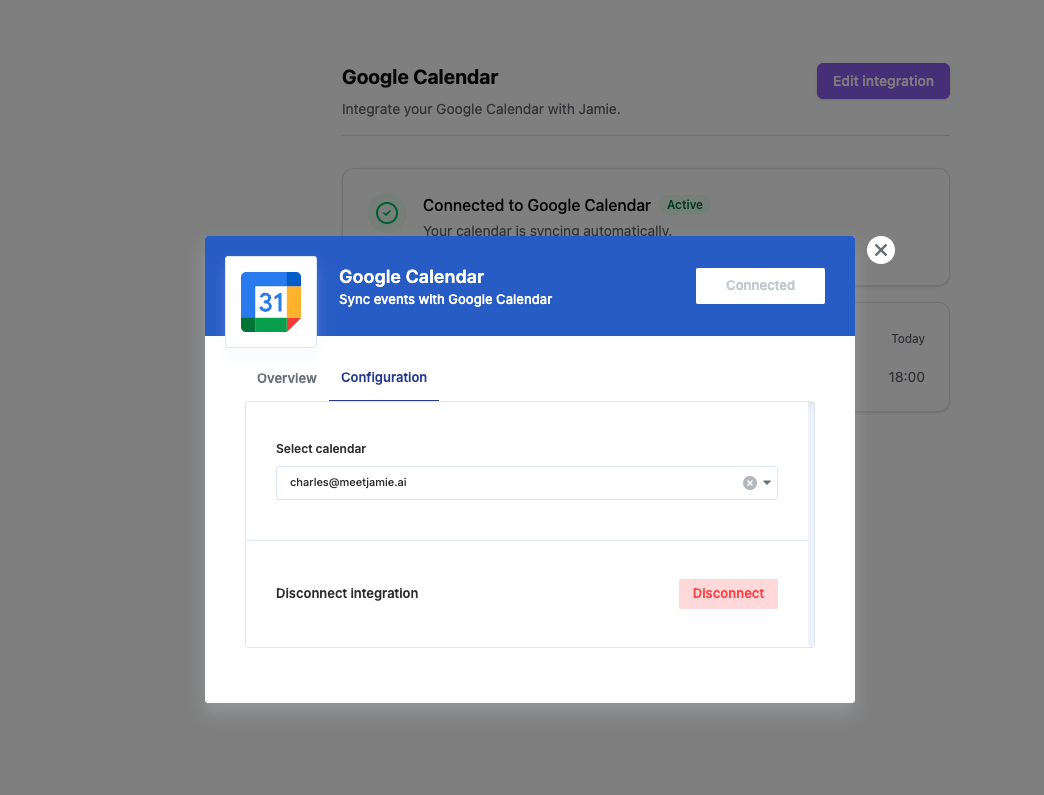The width and height of the screenshot is (1044, 795).
Task: Click the Select calendar label
Action: click(x=321, y=449)
